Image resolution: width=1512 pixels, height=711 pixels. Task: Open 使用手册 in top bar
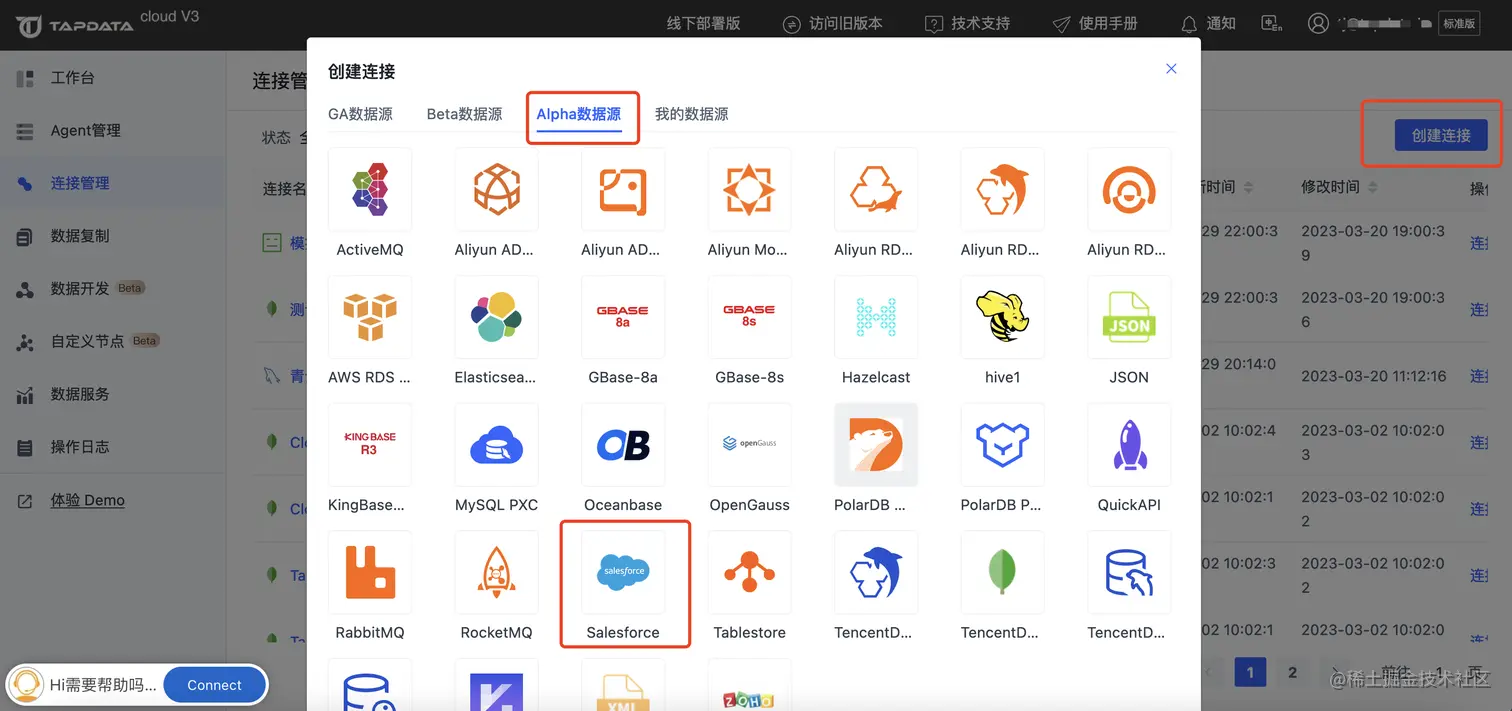coord(1095,23)
